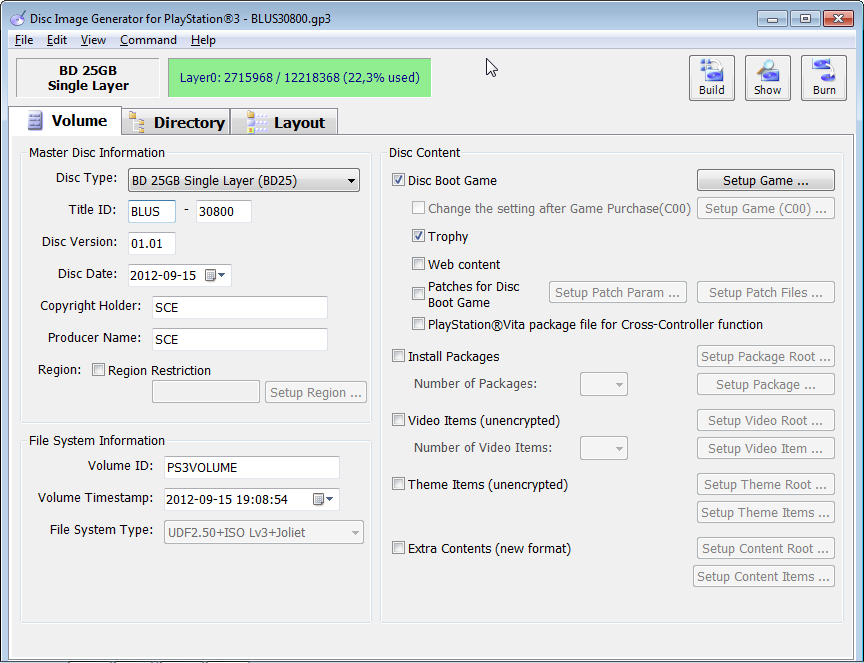Open the File menu
The height and width of the screenshot is (663, 864).
24,40
